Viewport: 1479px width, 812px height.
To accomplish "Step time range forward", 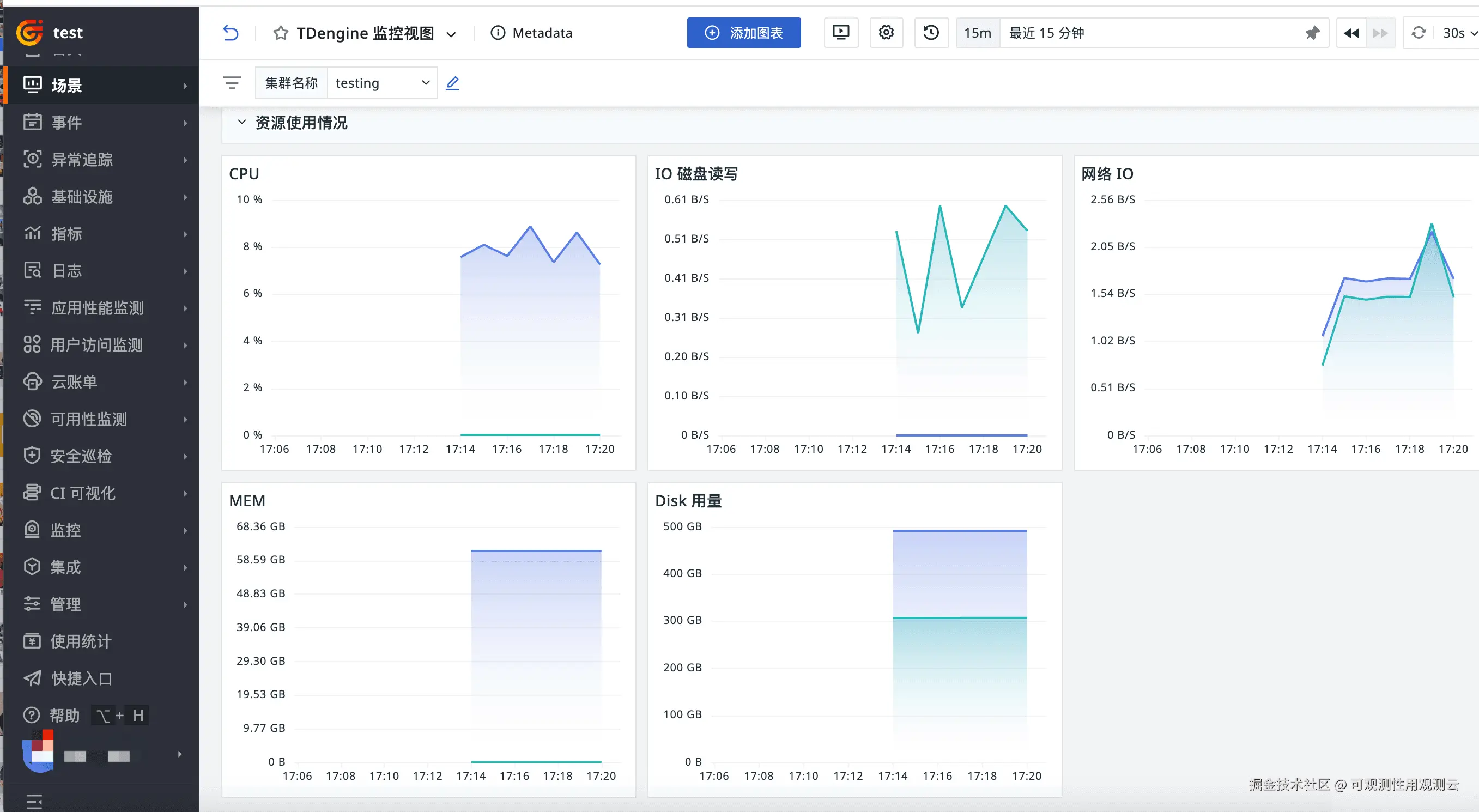I will 1380,33.
